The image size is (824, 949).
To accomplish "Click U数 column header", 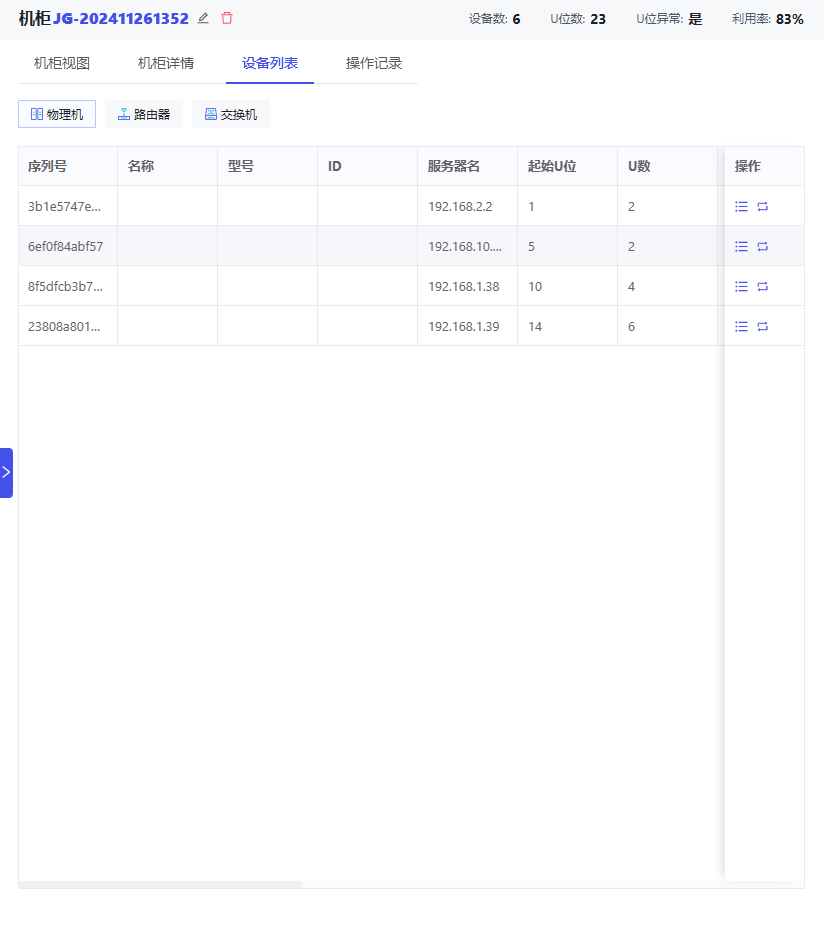I will click(x=667, y=166).
